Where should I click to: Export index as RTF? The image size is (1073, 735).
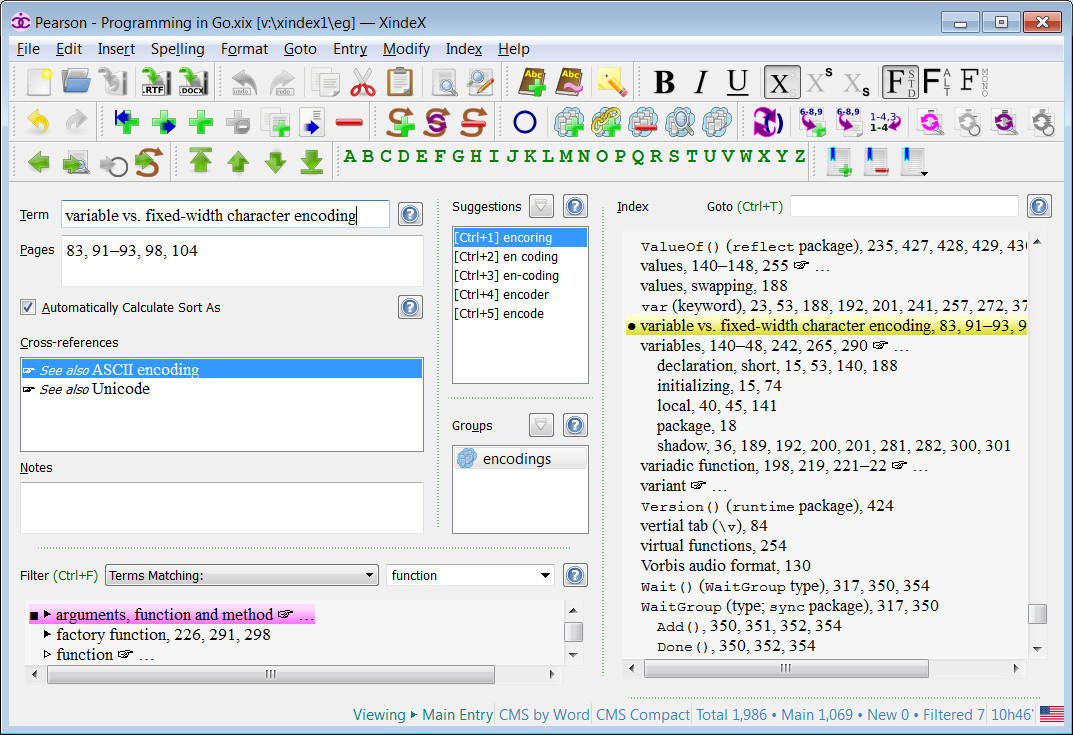coord(155,82)
